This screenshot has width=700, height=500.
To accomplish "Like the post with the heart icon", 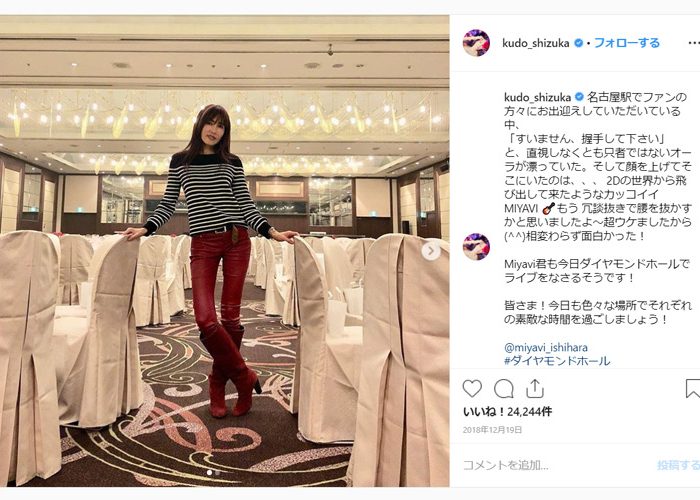I will pyautogui.click(x=472, y=389).
